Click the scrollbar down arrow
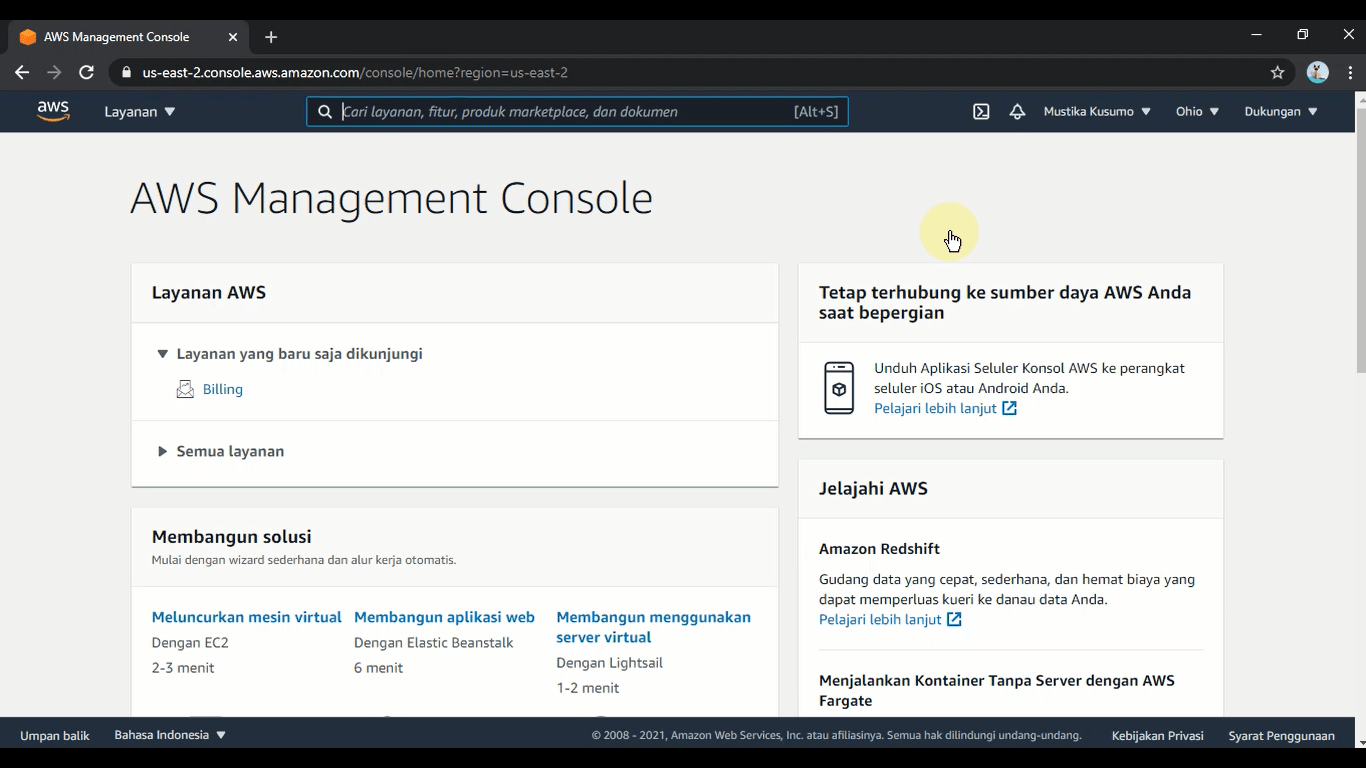The width and height of the screenshot is (1366, 768). [1360, 743]
